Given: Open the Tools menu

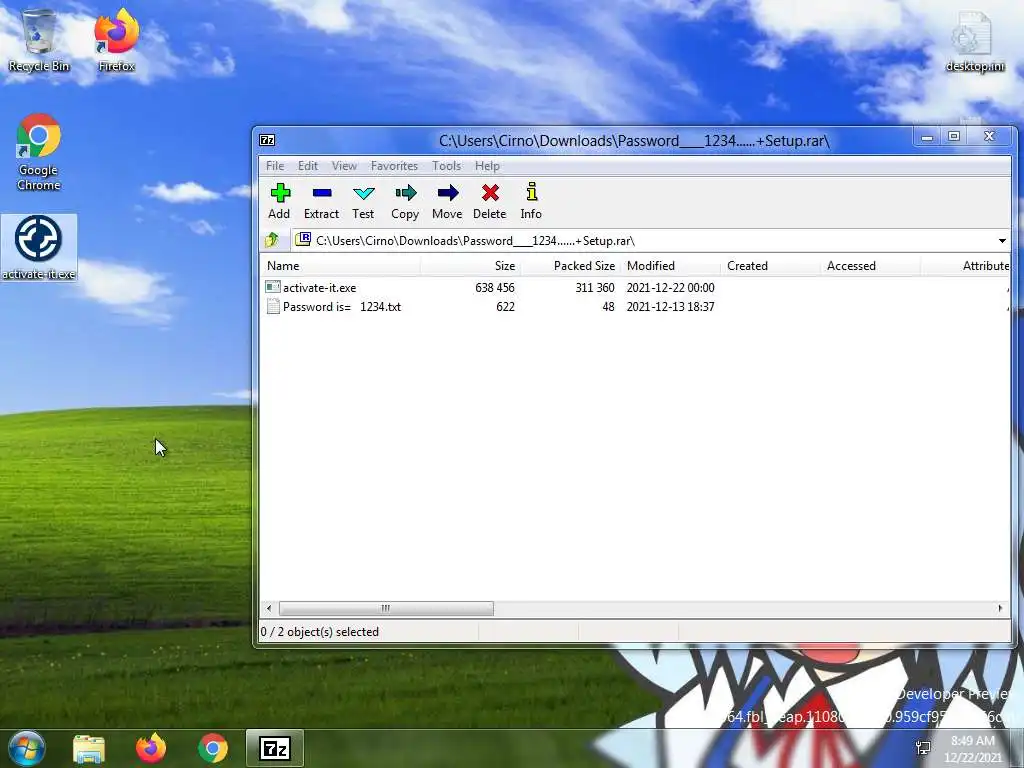Looking at the screenshot, I should tap(446, 166).
